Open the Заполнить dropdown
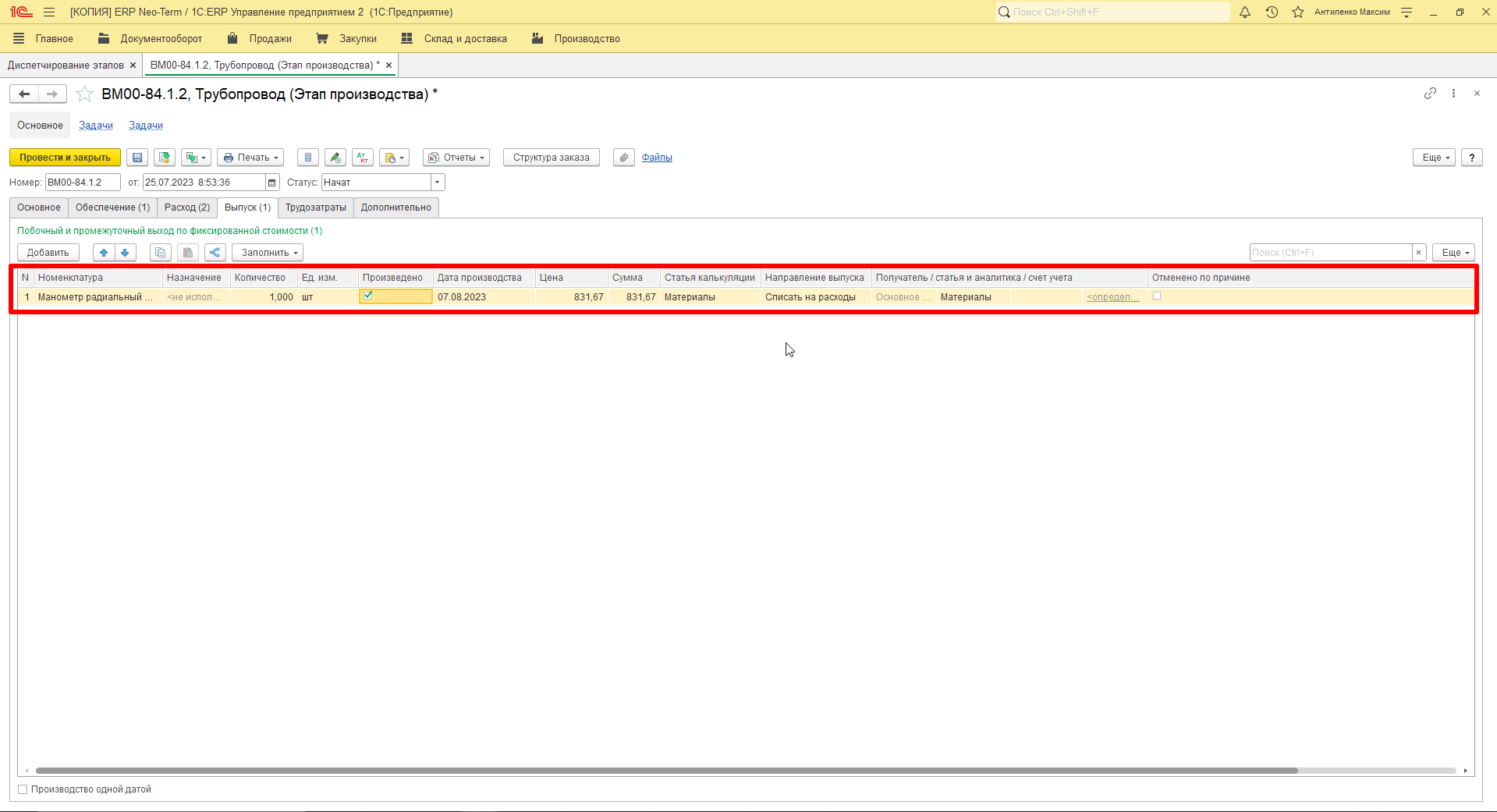 click(268, 253)
